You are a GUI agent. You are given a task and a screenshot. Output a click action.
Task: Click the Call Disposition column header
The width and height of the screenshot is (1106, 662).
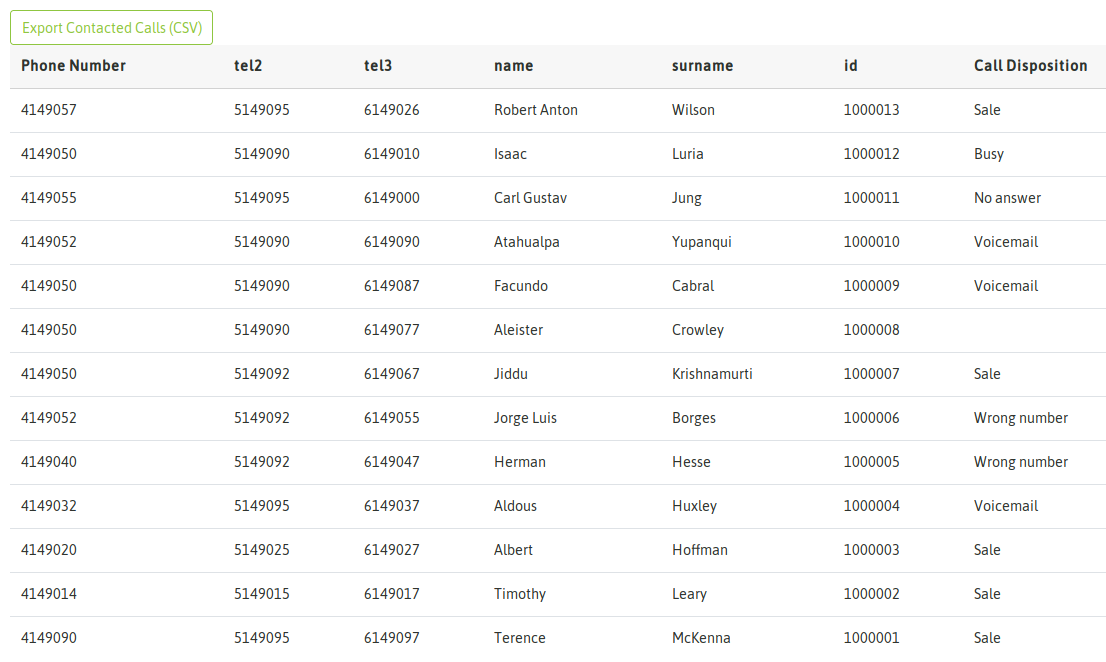[1031, 66]
